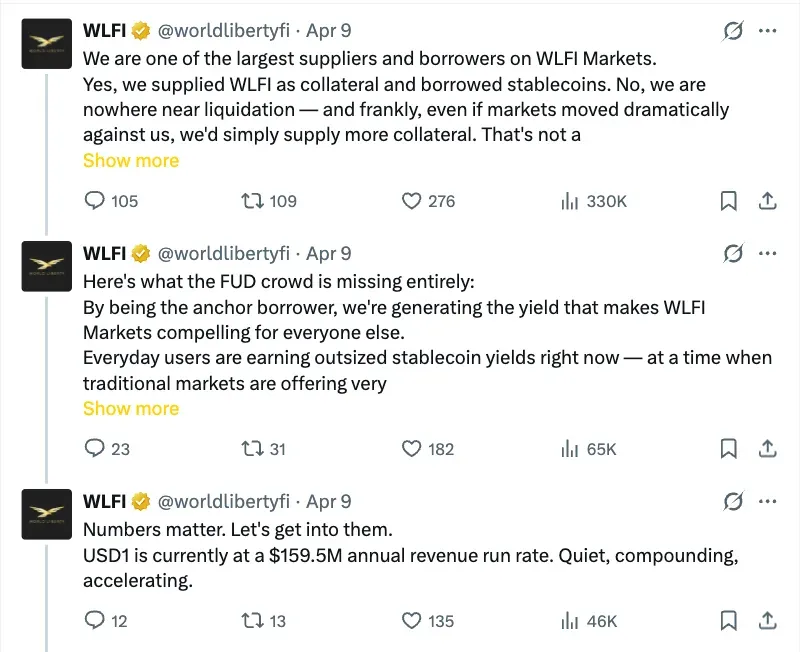Reply to the 'largest suppliers and borrowers' post
Screen dimensions: 800x652
point(95,201)
